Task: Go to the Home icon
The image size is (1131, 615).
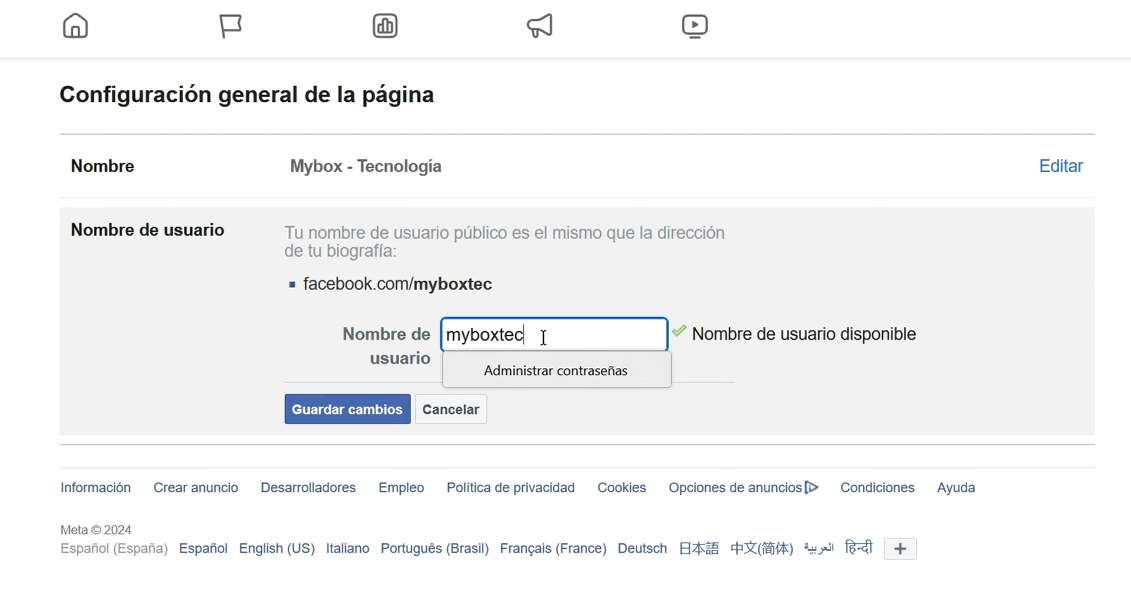Action: coord(76,26)
